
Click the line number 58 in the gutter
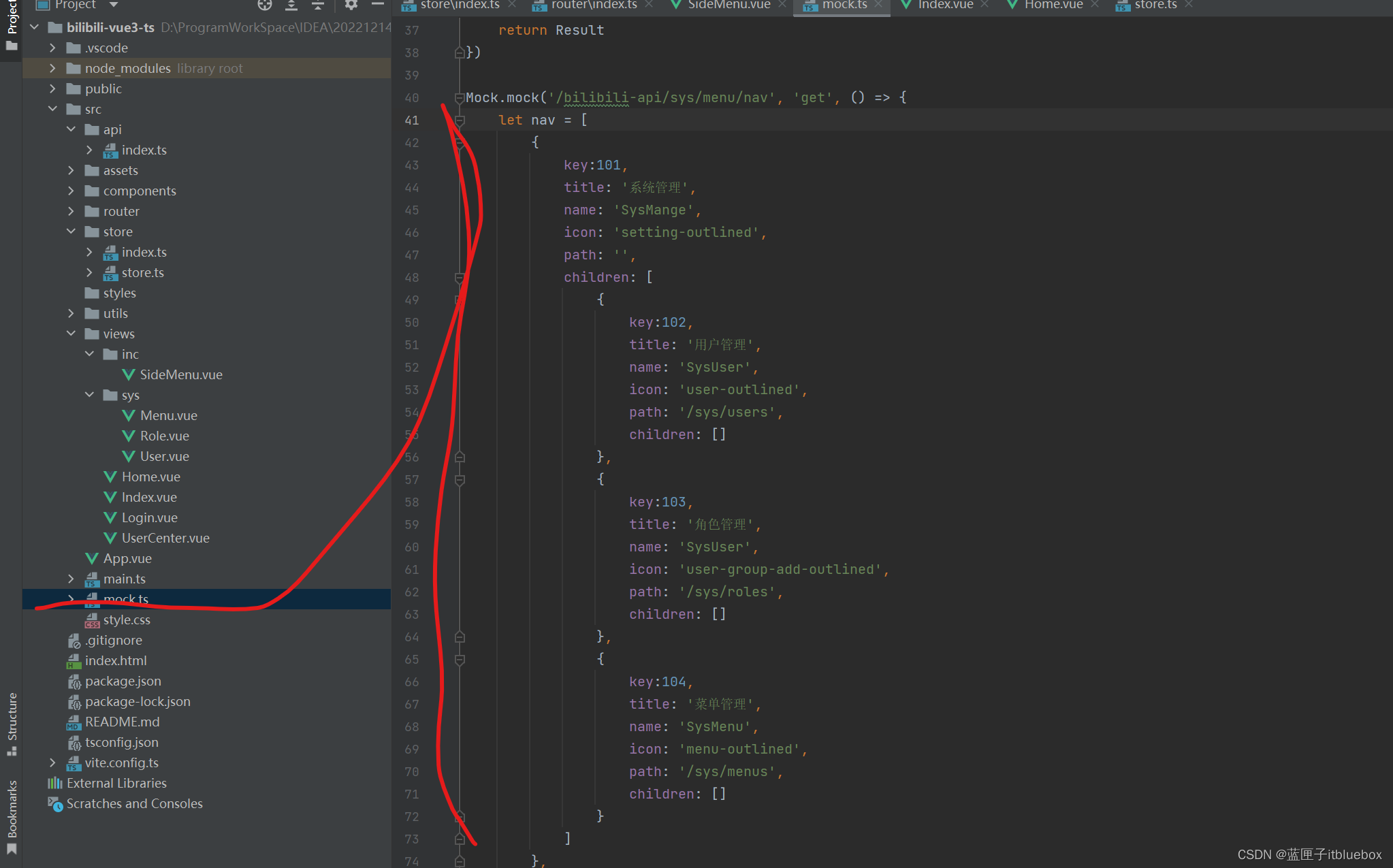click(x=411, y=502)
